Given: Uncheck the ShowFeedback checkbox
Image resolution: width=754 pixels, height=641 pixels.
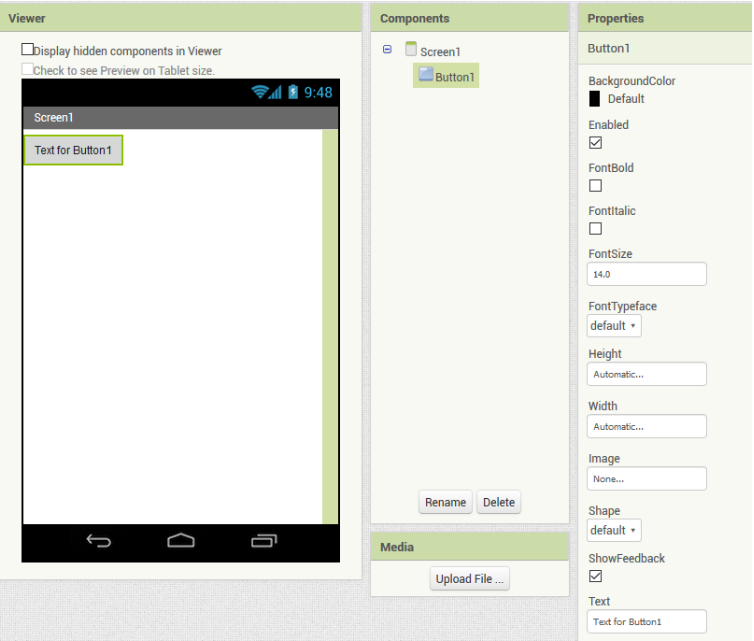Looking at the screenshot, I should tap(595, 576).
